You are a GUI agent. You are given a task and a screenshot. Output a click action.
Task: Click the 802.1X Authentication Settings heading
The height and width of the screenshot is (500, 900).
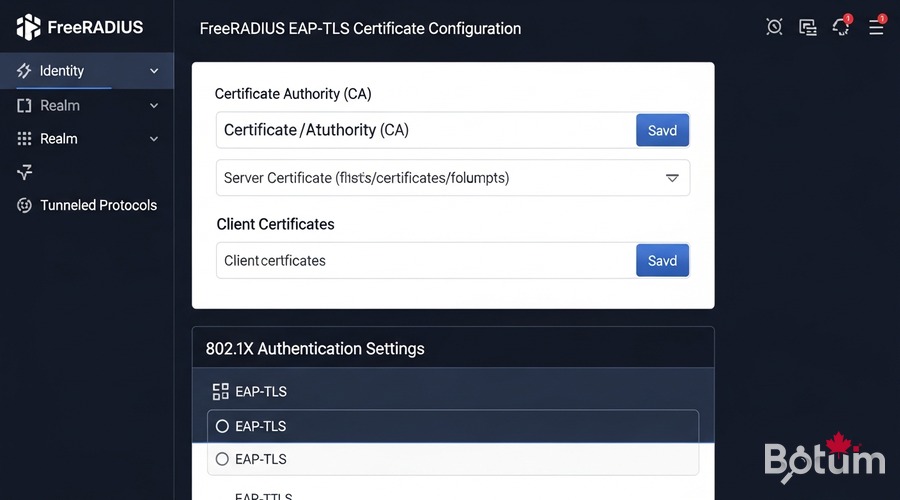click(x=315, y=348)
